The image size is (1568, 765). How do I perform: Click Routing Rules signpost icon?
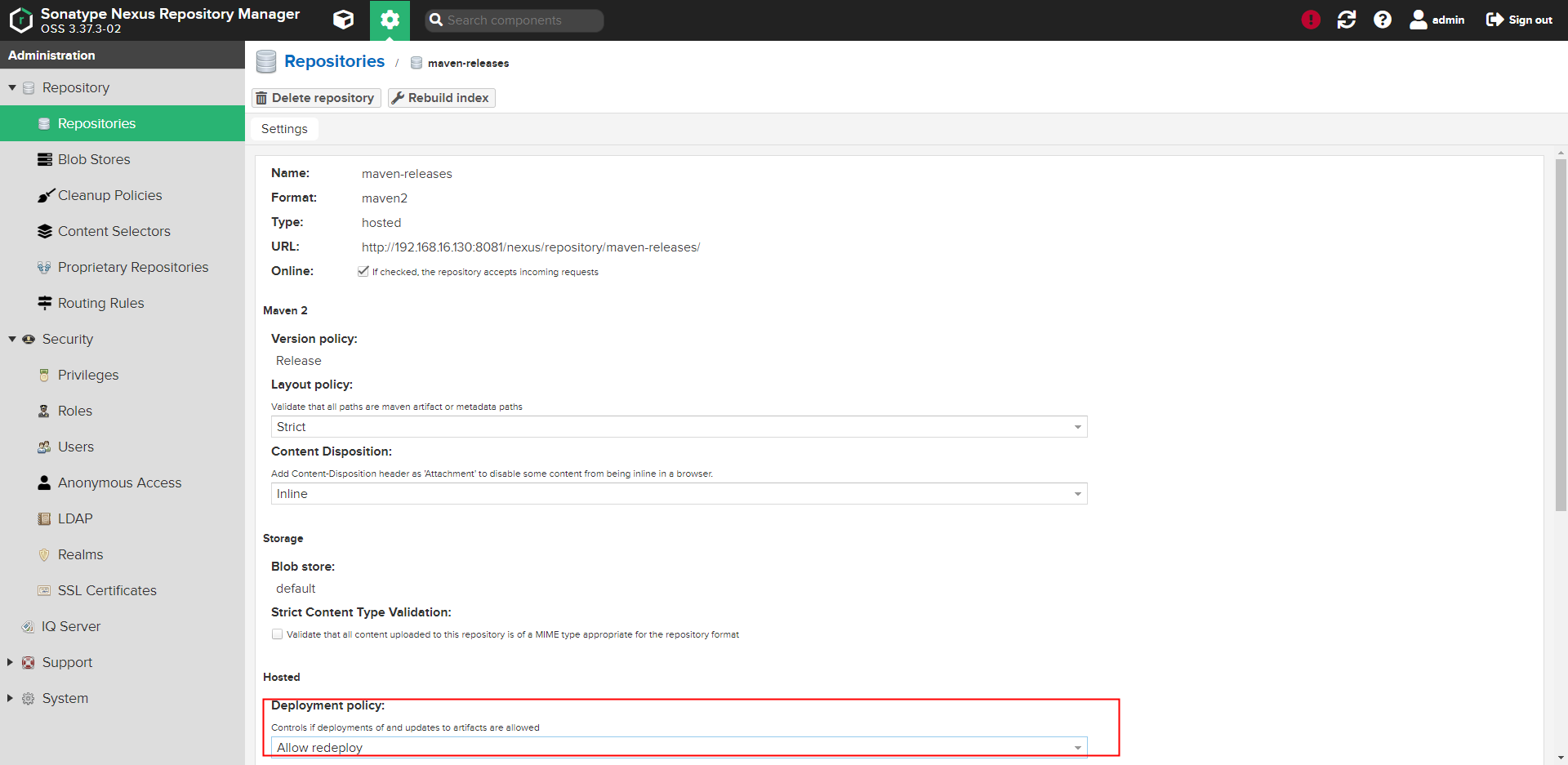coord(45,303)
